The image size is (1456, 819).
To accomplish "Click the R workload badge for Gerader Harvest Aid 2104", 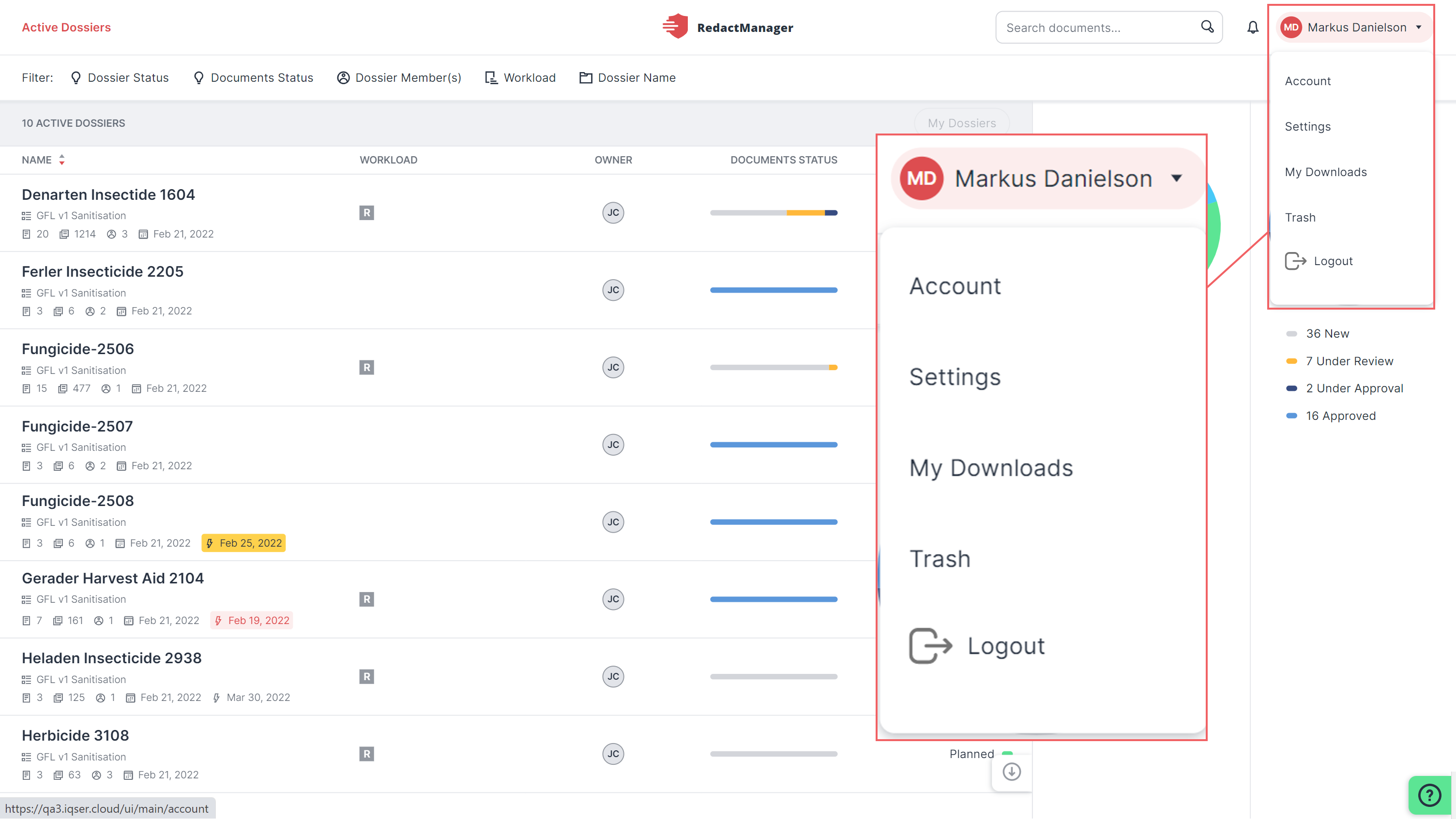I will [x=367, y=599].
